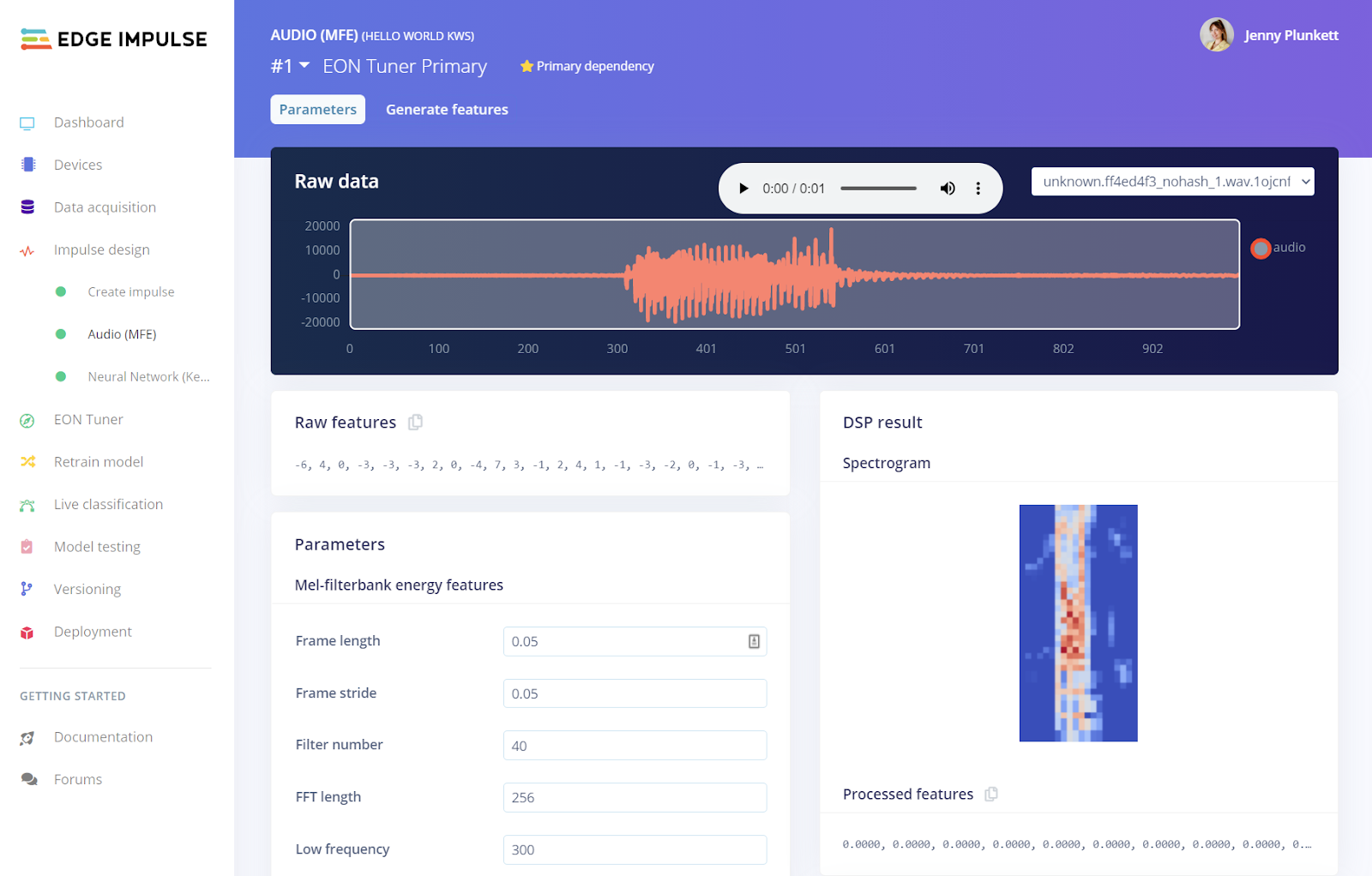
Task: Visit the Forums link
Action: [x=78, y=779]
